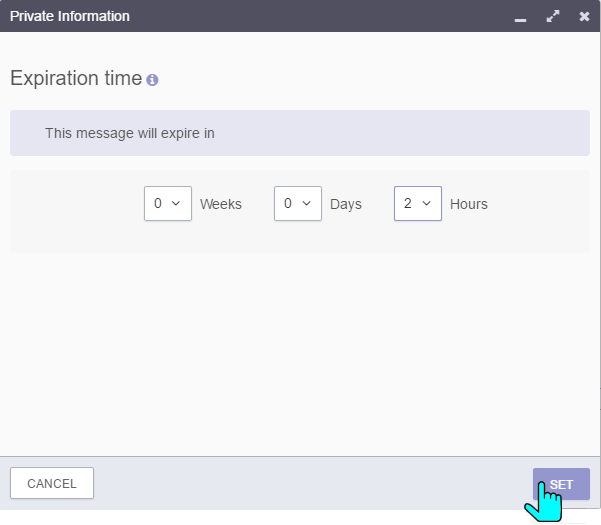Click the info icon beside Expiration time
Screen dimensions: 601x525
(152, 80)
